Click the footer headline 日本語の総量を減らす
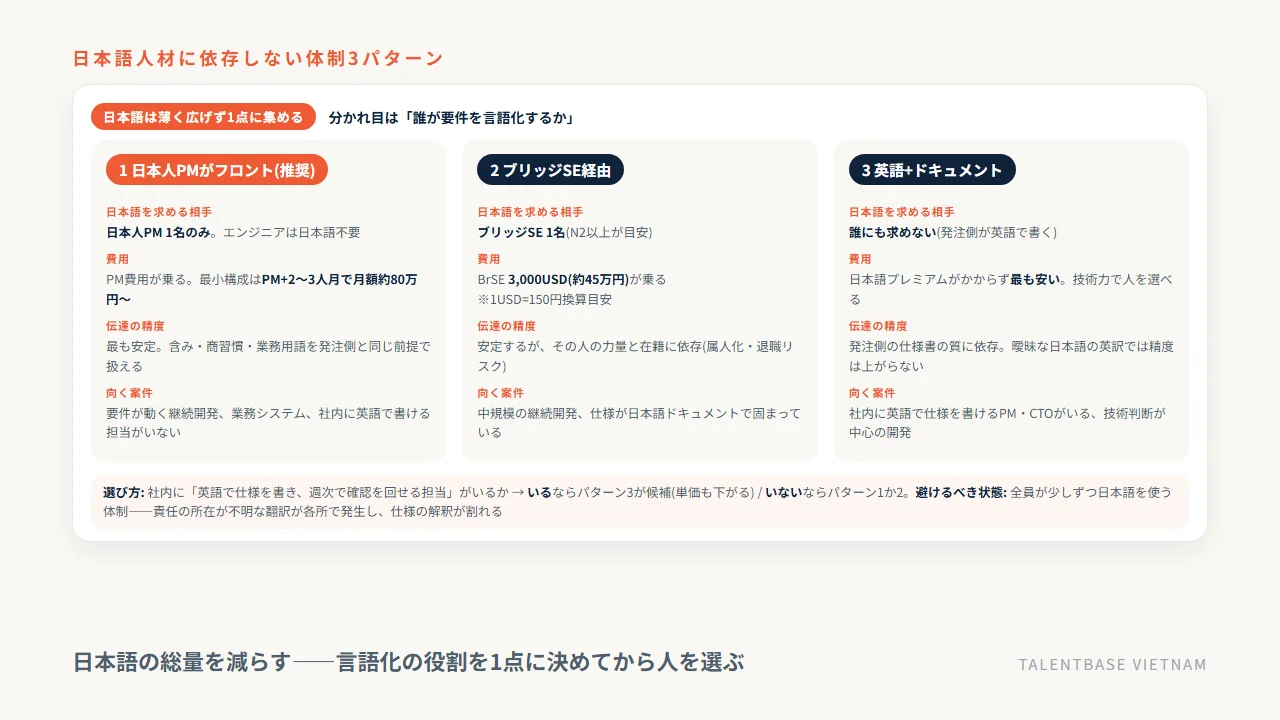Image resolution: width=1280 pixels, height=720 pixels. (409, 662)
